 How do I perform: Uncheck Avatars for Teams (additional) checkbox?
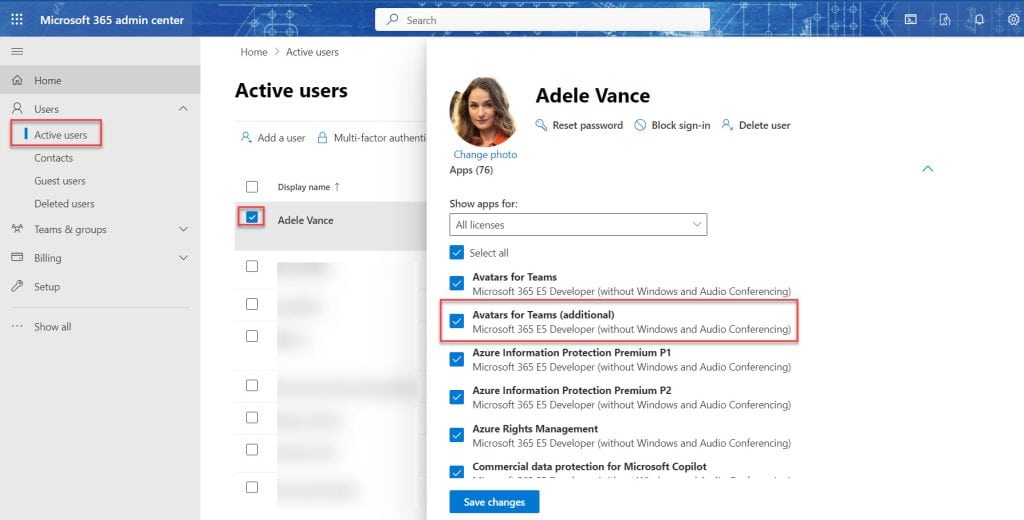point(456,321)
